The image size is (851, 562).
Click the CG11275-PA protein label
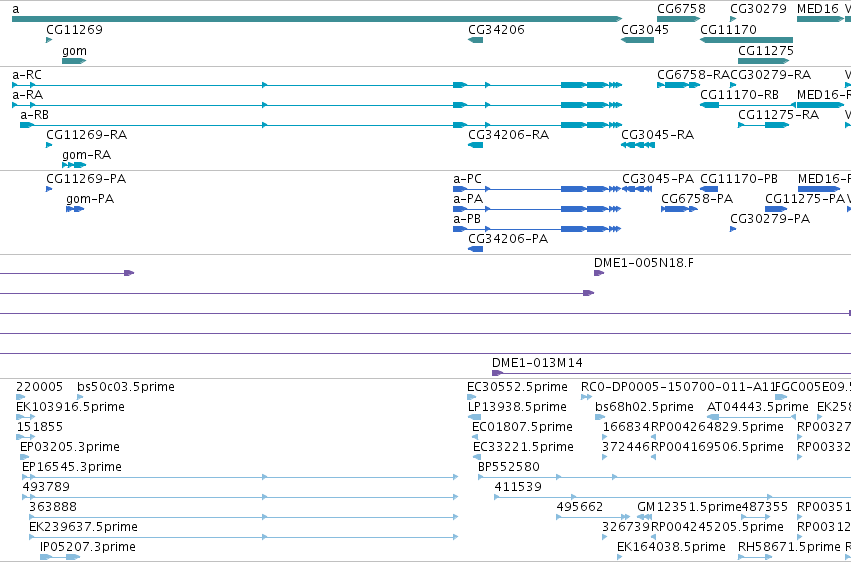click(x=805, y=199)
